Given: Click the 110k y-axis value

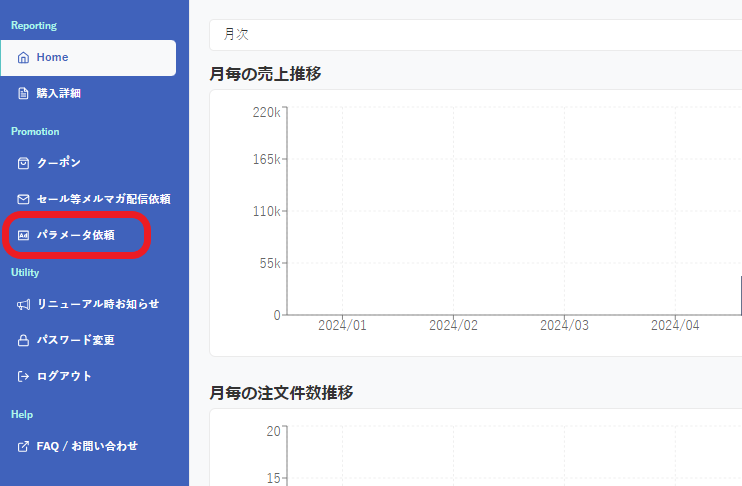Looking at the screenshot, I should tap(266, 211).
